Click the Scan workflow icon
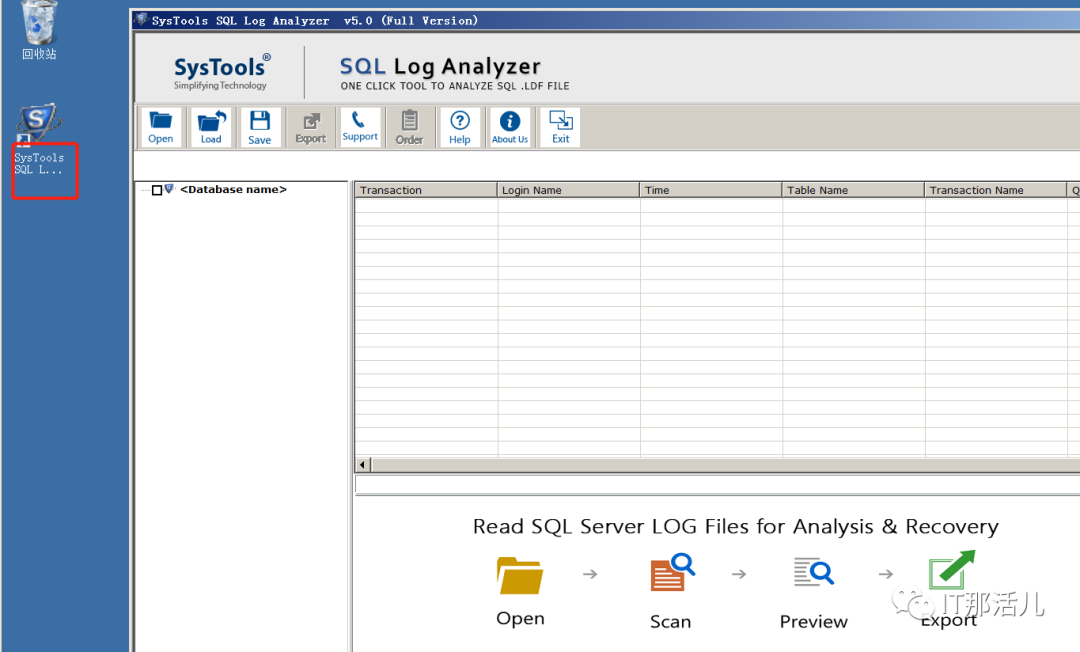The image size is (1080, 652). tap(672, 572)
